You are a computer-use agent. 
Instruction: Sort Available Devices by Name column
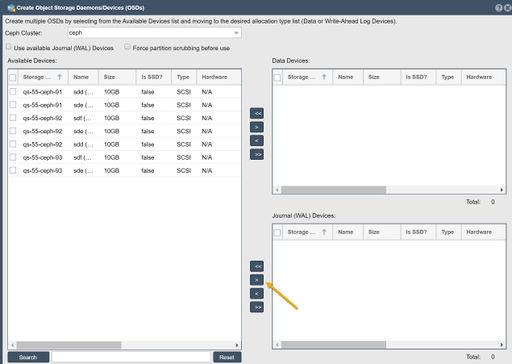[83, 77]
